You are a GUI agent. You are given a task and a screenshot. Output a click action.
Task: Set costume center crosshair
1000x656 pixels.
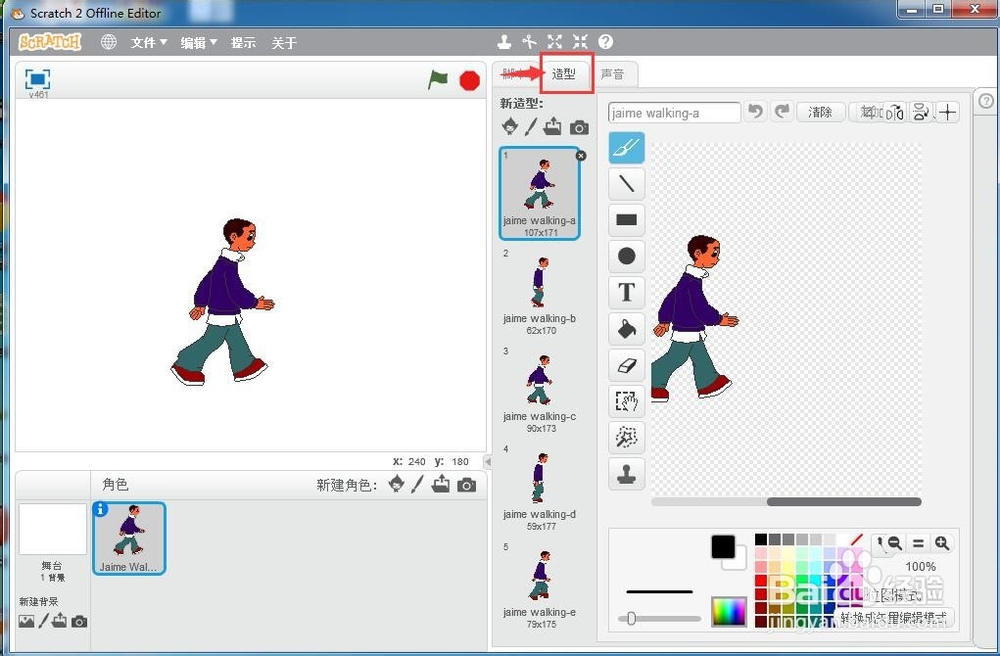[948, 113]
